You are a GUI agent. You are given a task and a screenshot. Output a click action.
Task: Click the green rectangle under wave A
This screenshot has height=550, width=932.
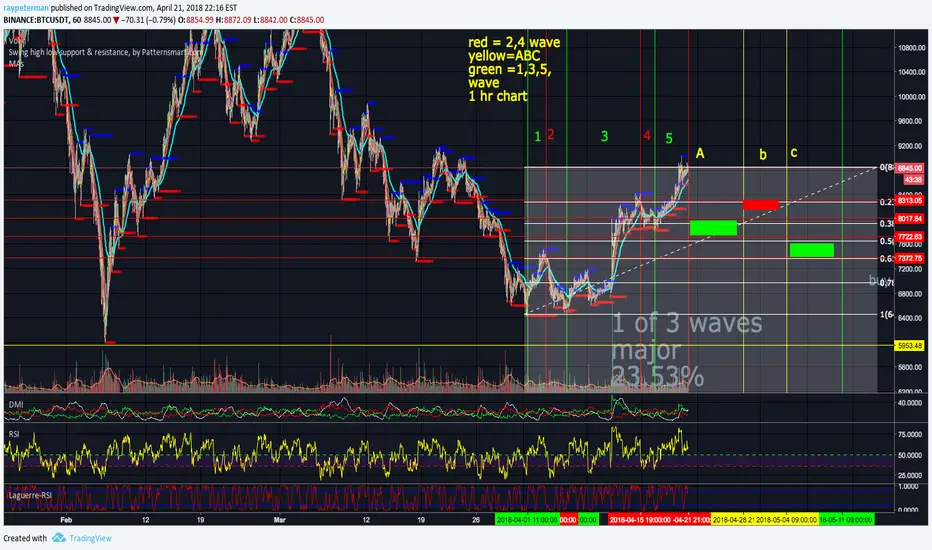pyautogui.click(x=713, y=228)
